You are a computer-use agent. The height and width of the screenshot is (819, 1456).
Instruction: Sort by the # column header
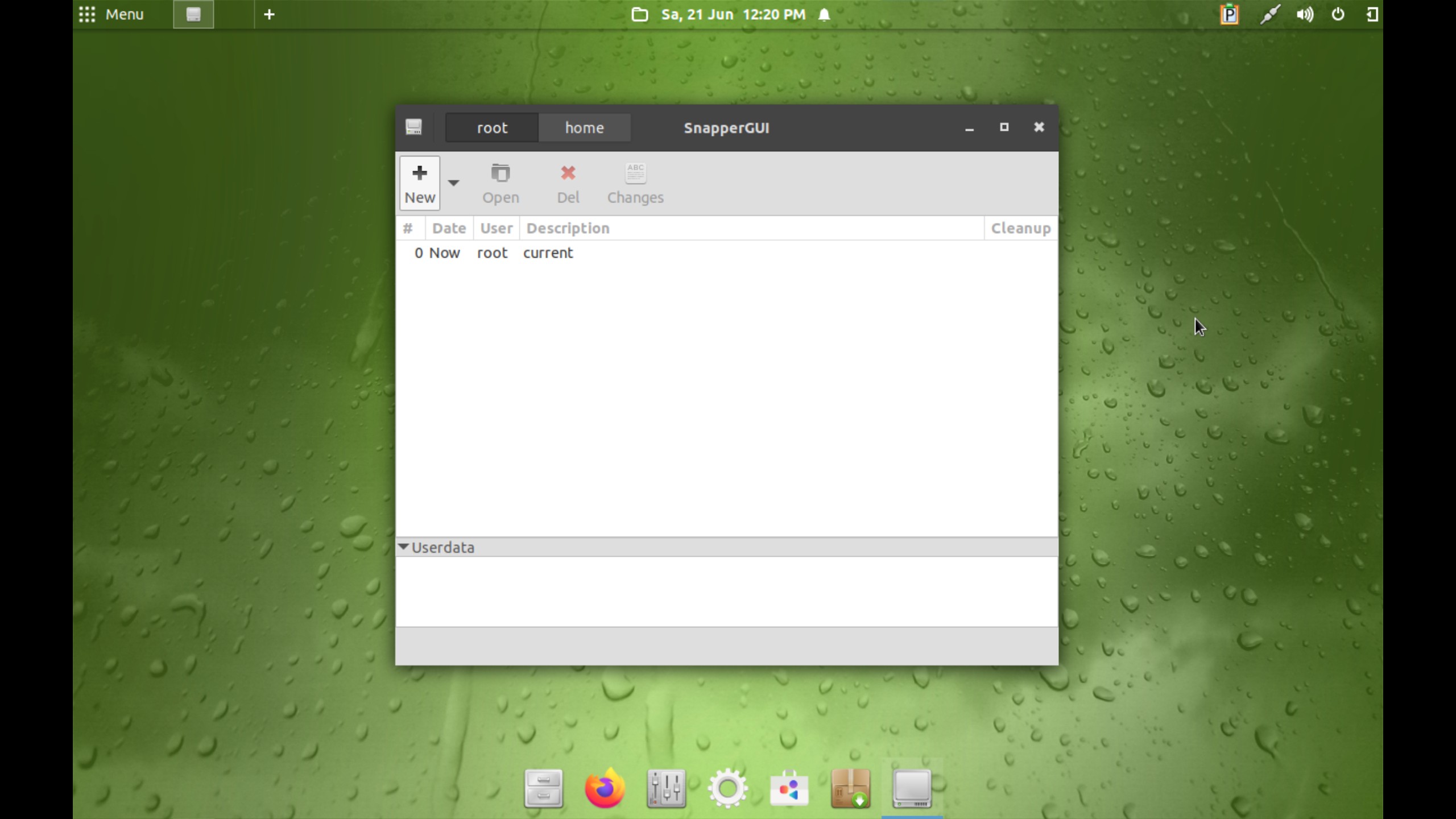pyautogui.click(x=410, y=228)
